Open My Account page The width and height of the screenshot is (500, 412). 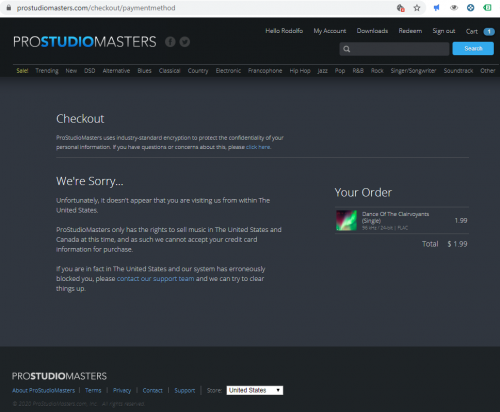point(330,31)
